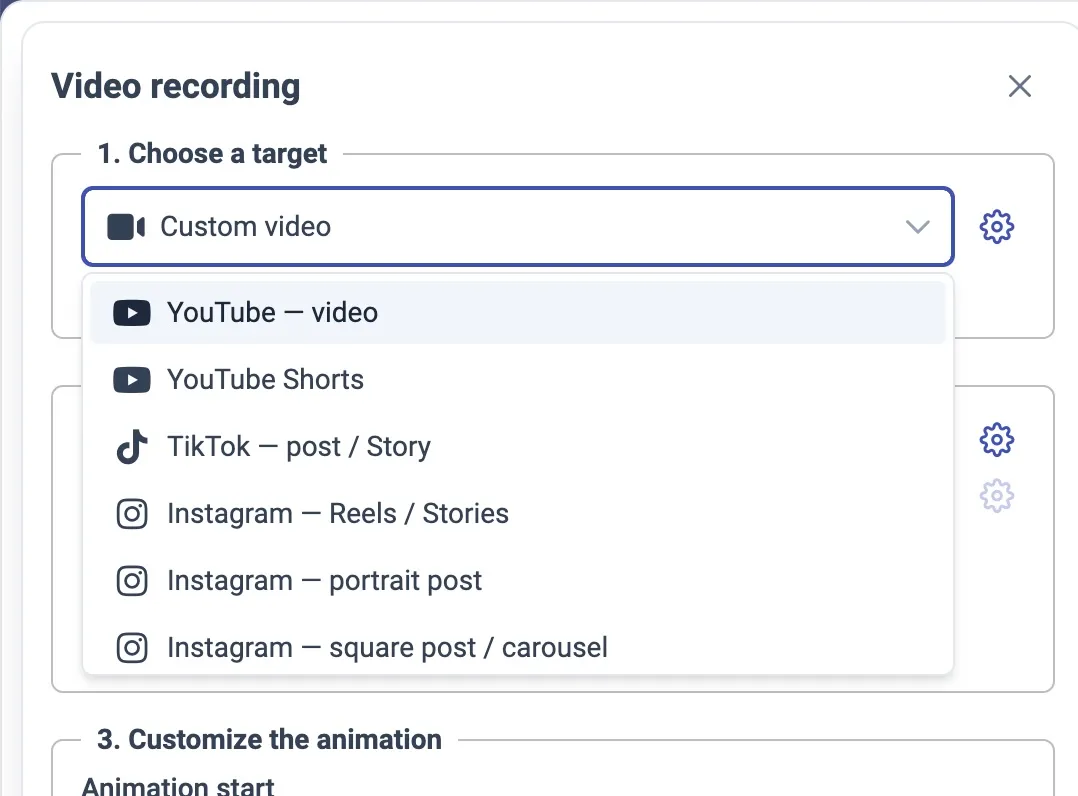This screenshot has width=1078, height=796.
Task: Choose Instagram — portrait post
Action: click(x=517, y=581)
